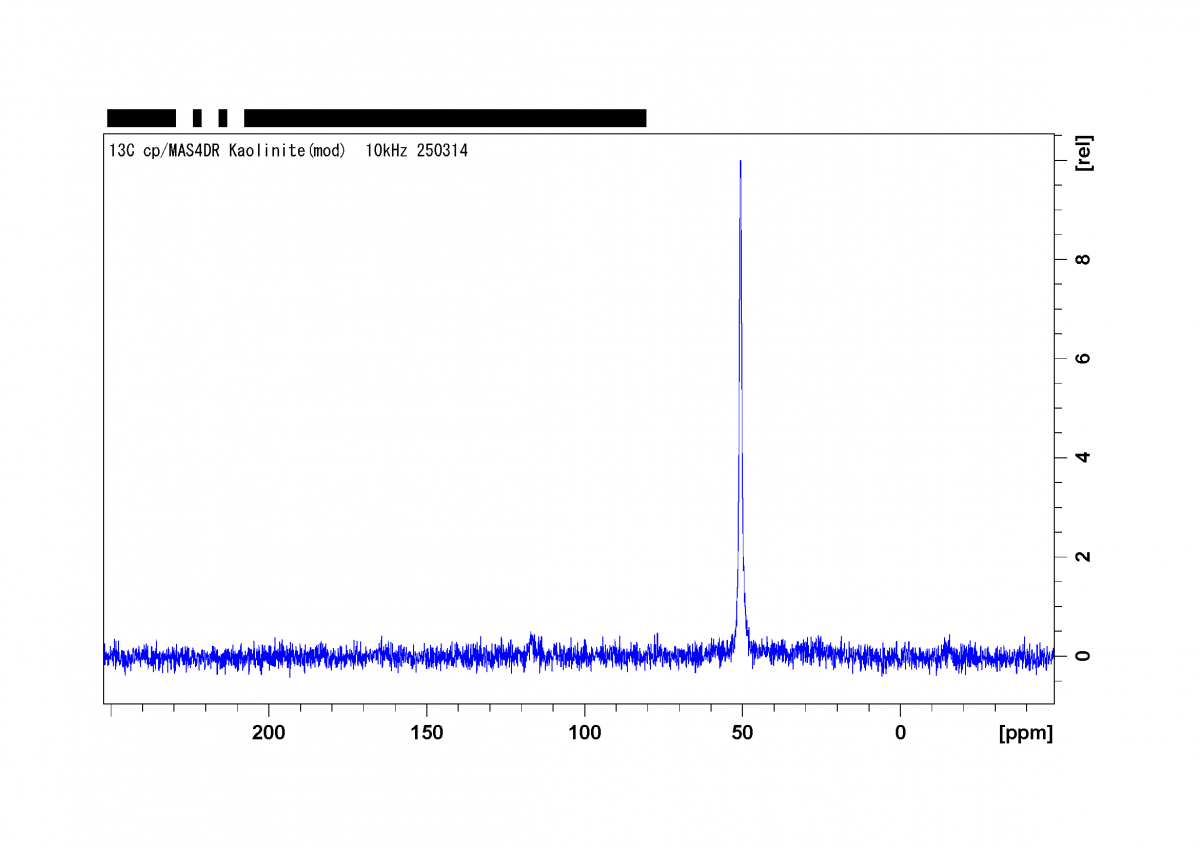Image resolution: width=1200 pixels, height=848 pixels.
Task: Click the spectrum title '13C cp/MAS4DR Kaolinite(mod)'
Action: point(227,151)
